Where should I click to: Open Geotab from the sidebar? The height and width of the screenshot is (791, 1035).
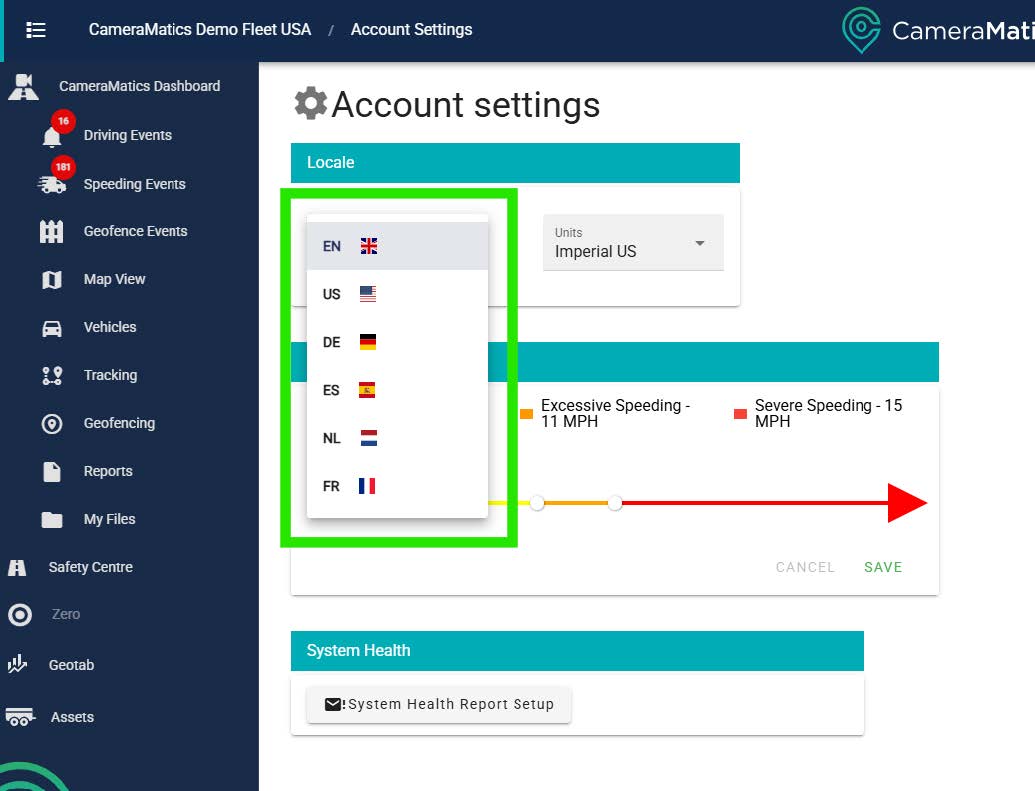pyautogui.click(x=71, y=665)
